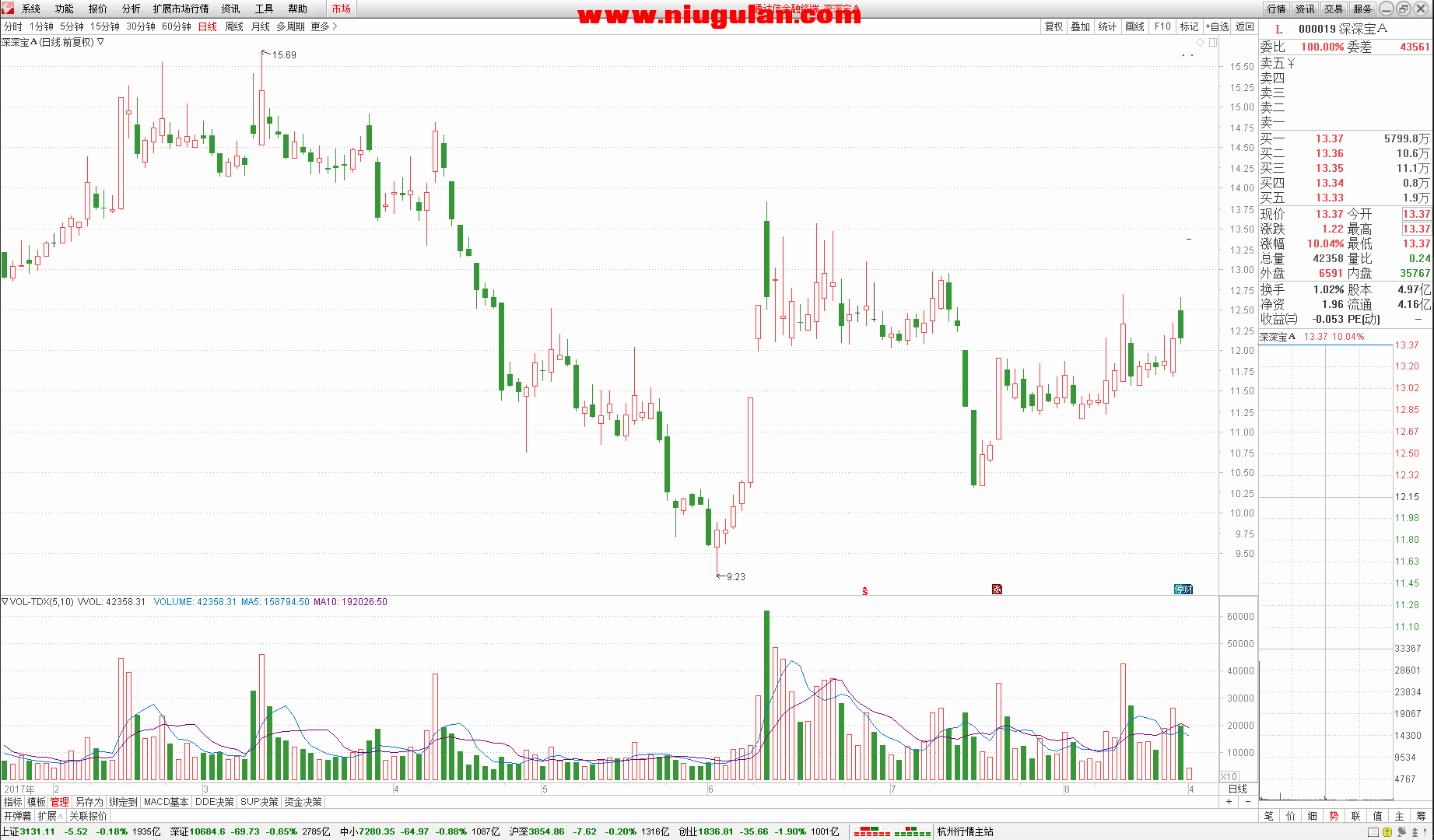Switch to 5分钟 period
The width and height of the screenshot is (1434, 840).
(72, 26)
